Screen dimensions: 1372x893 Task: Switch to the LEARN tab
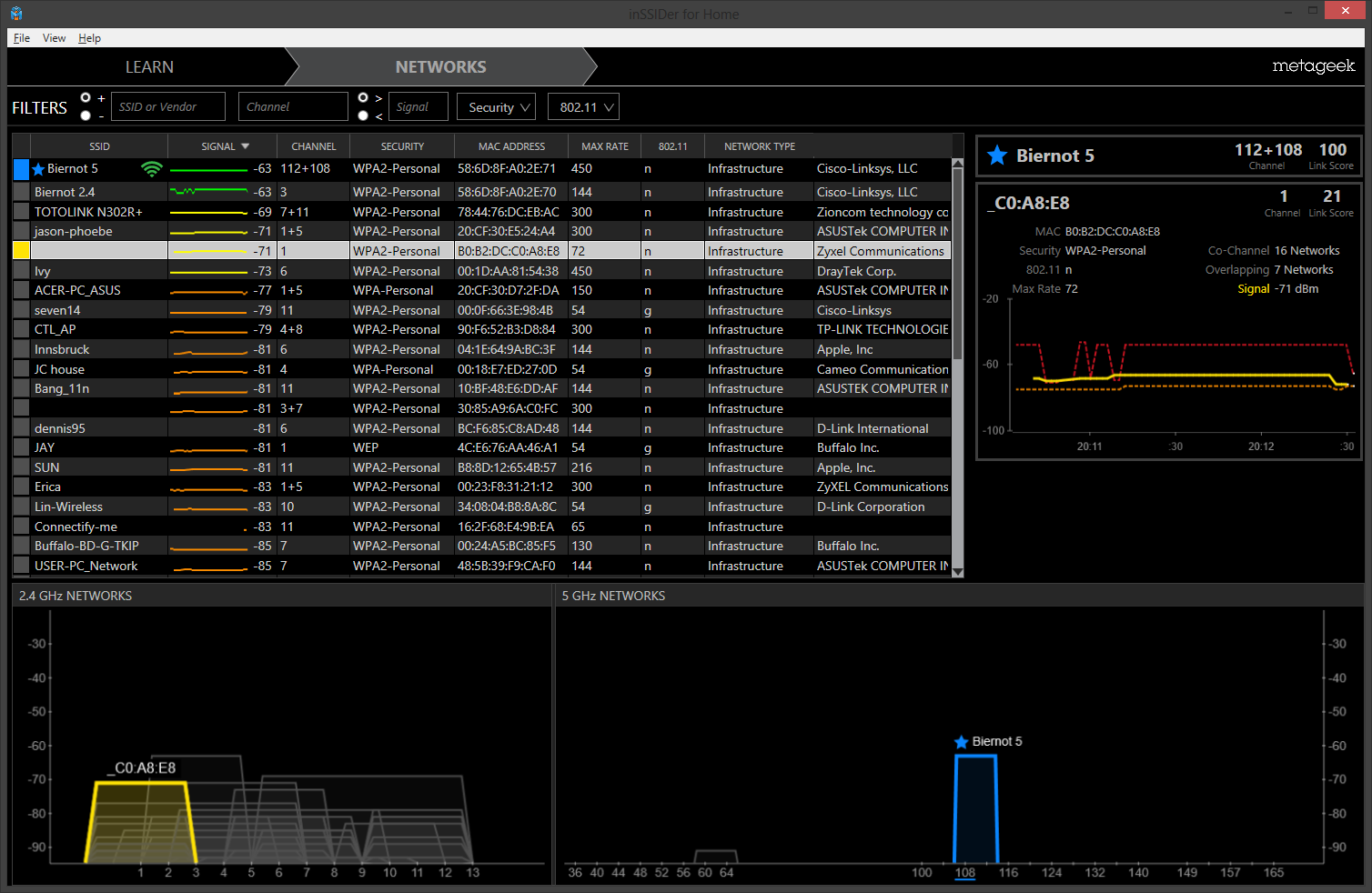point(149,67)
